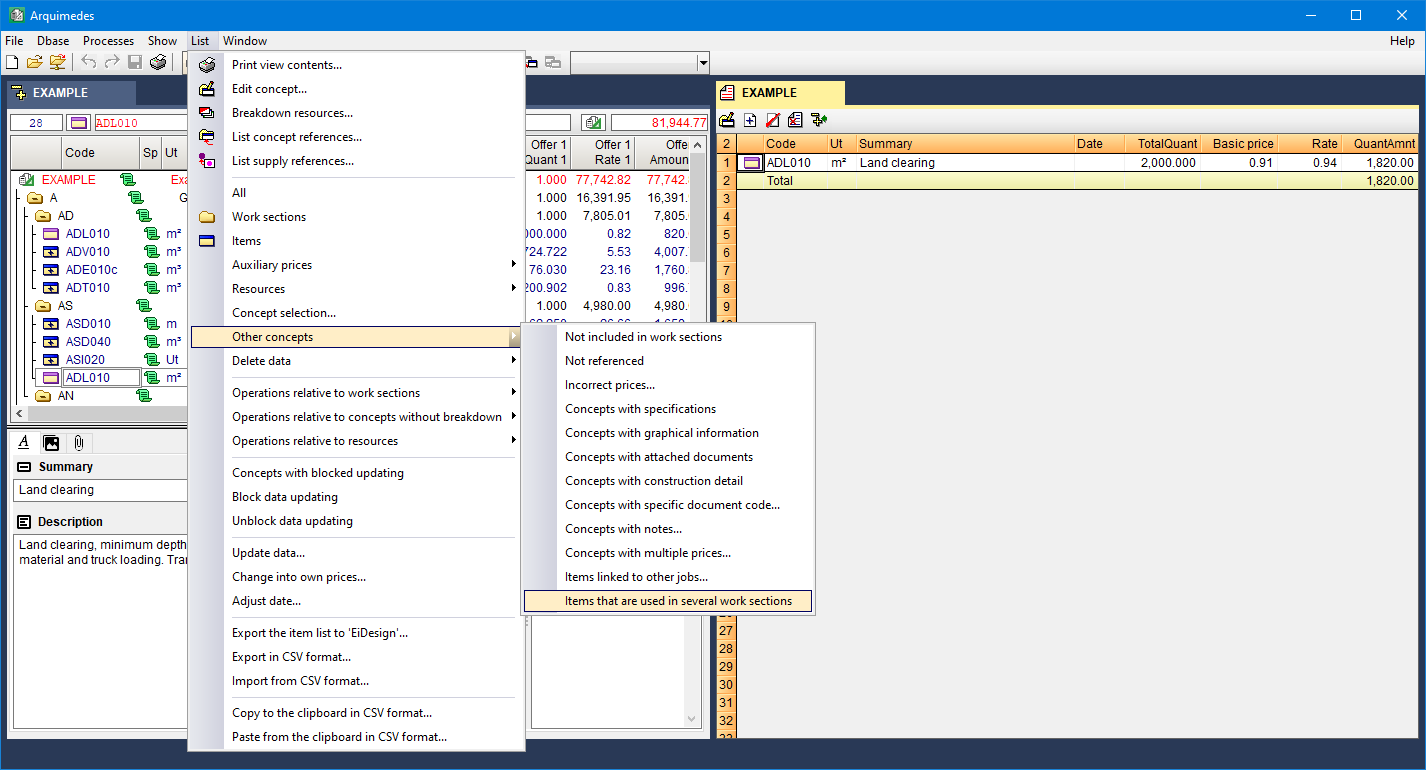
Task: Click the tree icon right of list toolbar
Action: (819, 120)
